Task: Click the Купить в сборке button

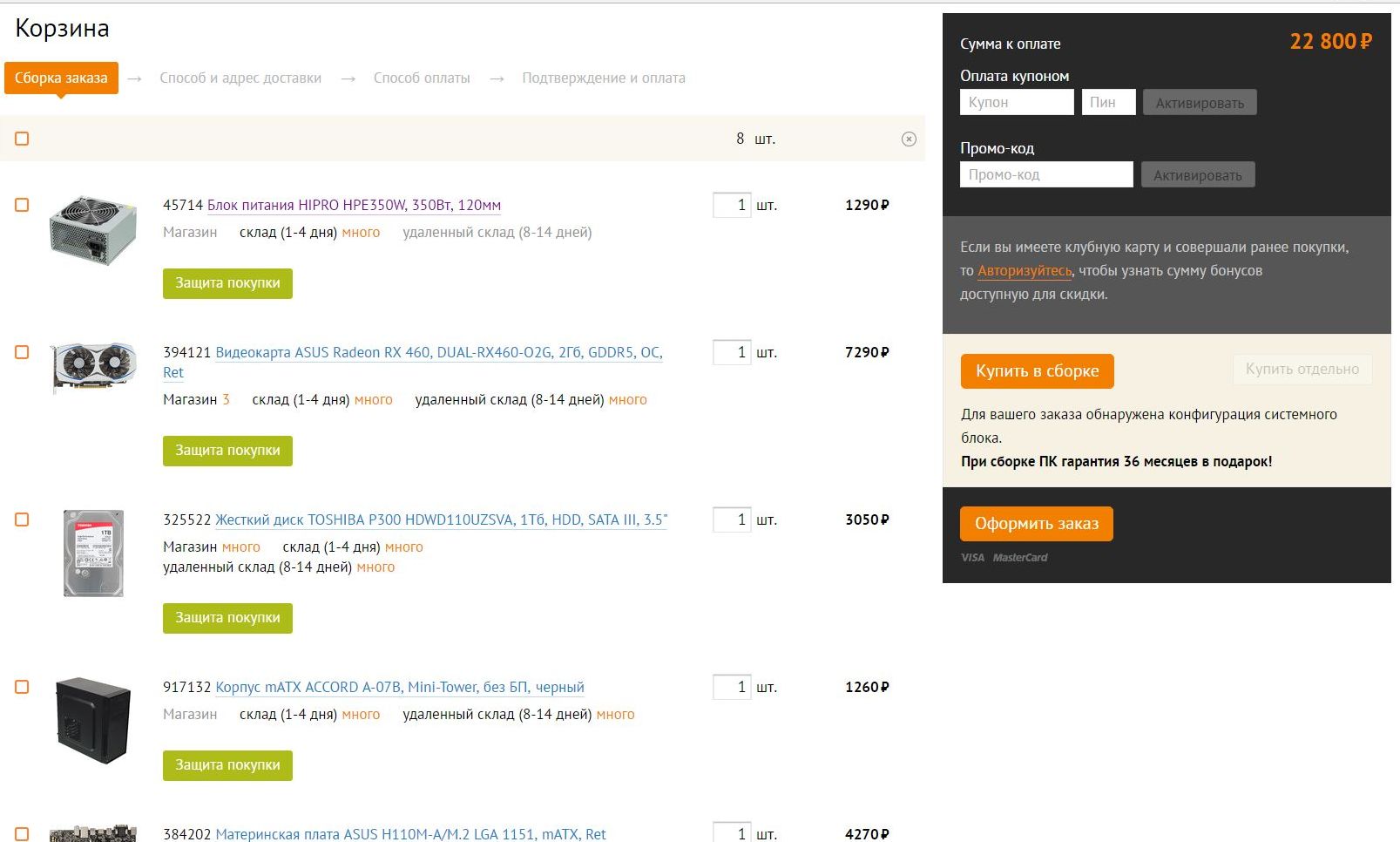Action: (x=1038, y=371)
